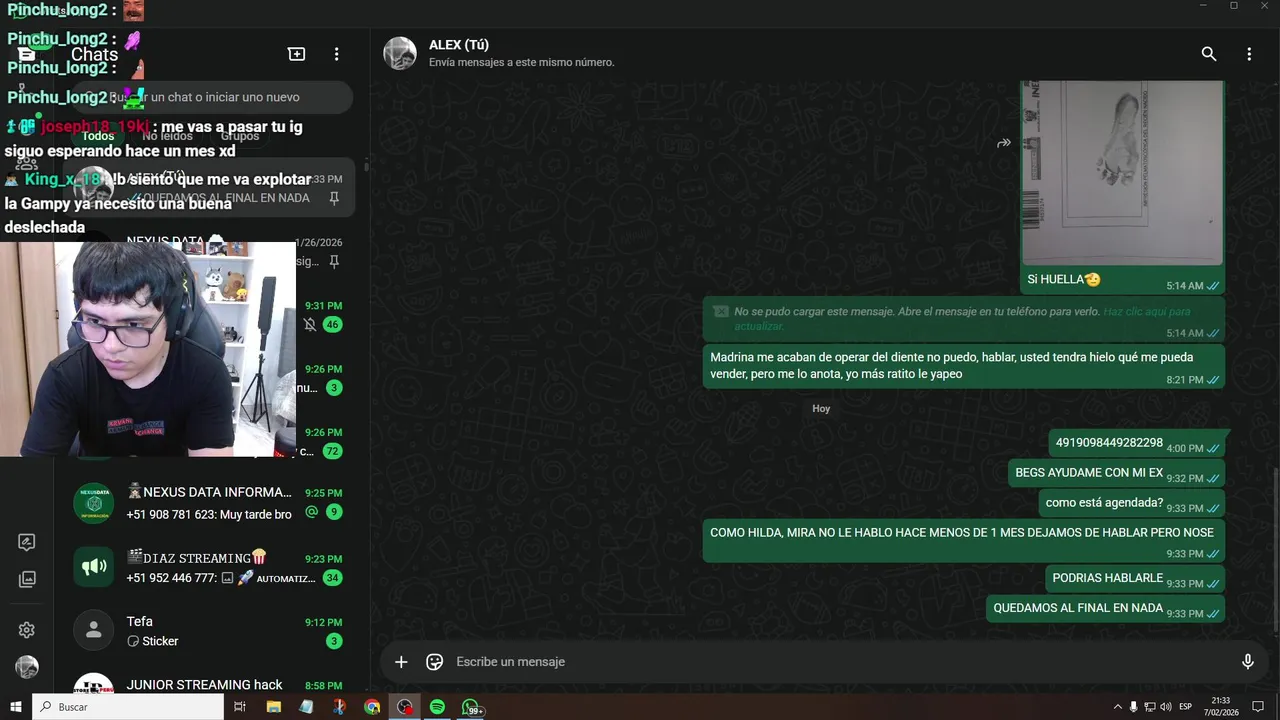The image size is (1280, 720).
Task: Click the unread badge showing 72
Action: [333, 452]
